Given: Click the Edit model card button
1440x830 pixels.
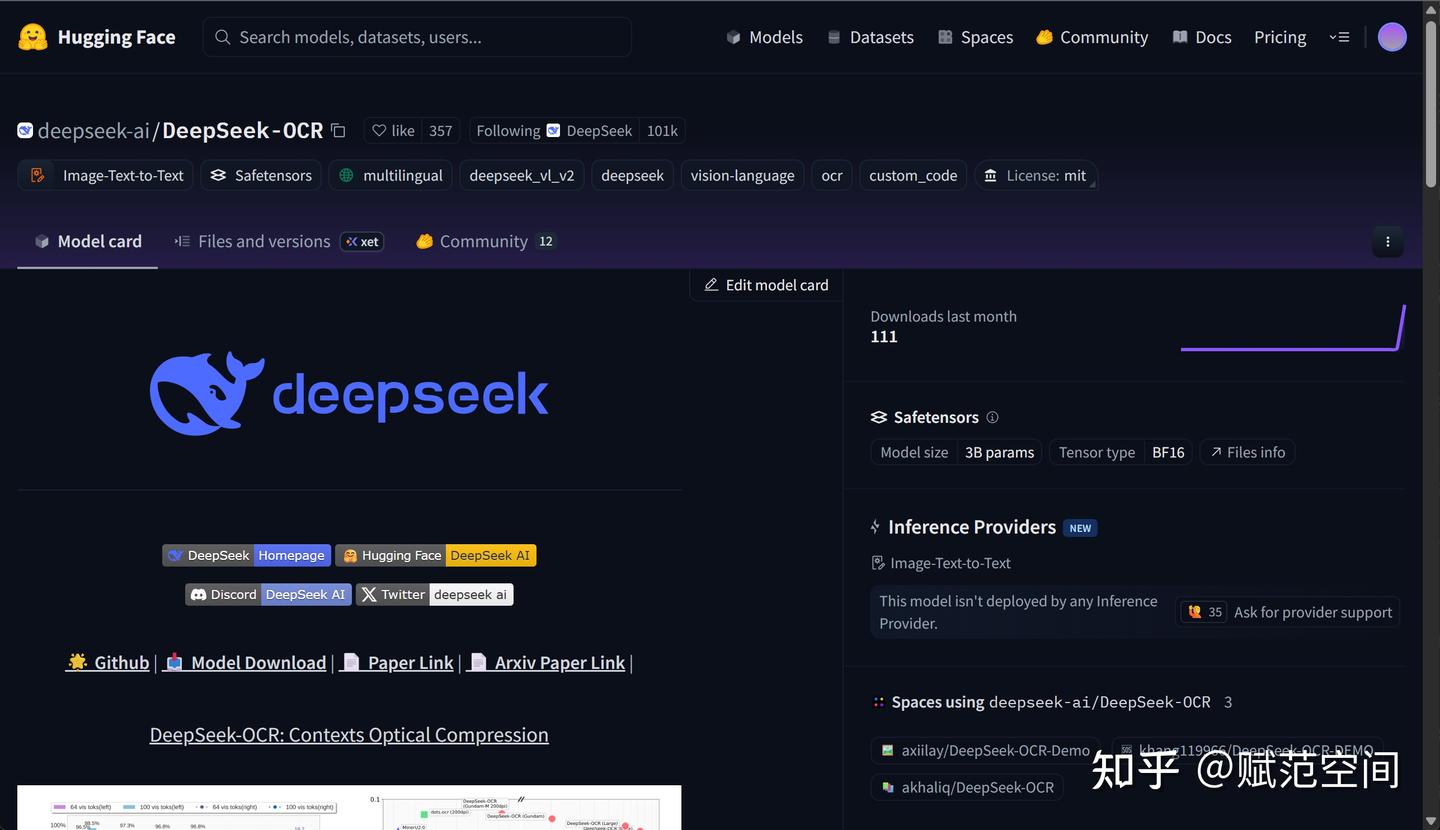Looking at the screenshot, I should 765,284.
